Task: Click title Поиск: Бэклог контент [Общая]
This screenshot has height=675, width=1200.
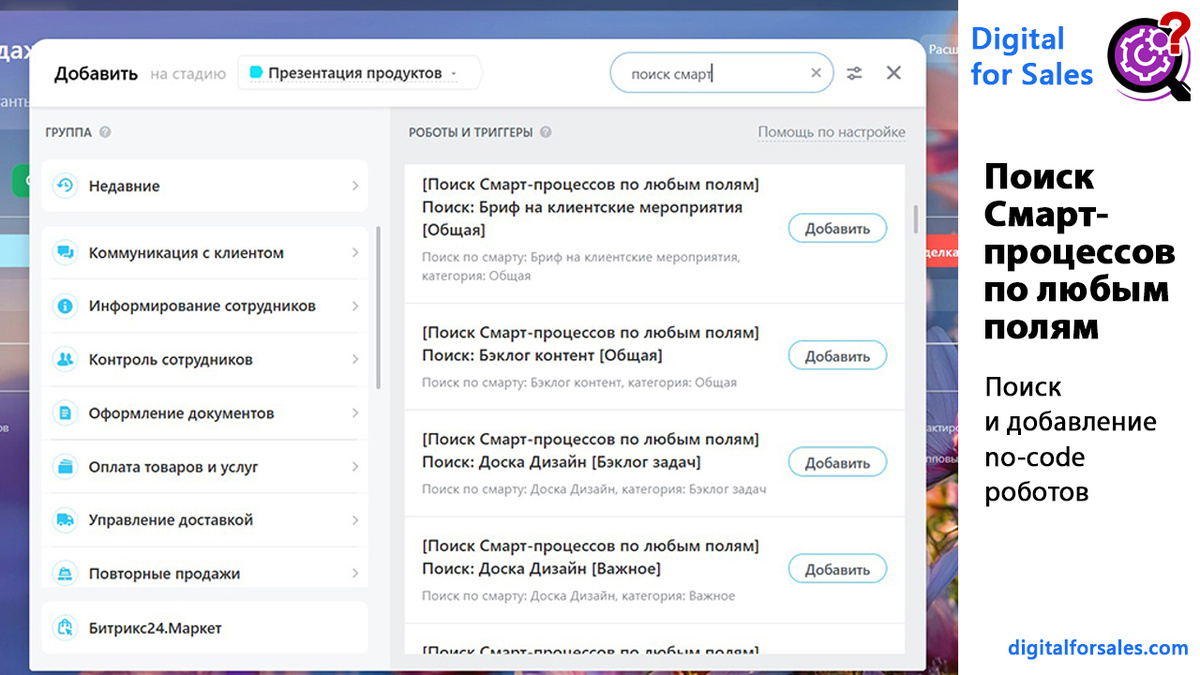Action: coord(542,355)
